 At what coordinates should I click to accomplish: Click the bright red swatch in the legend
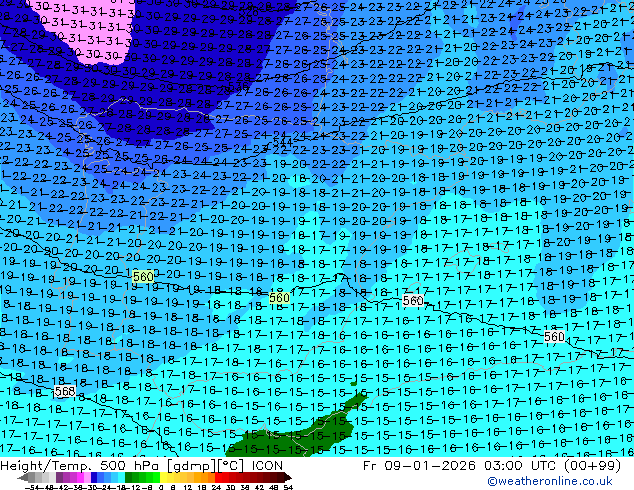[218, 478]
